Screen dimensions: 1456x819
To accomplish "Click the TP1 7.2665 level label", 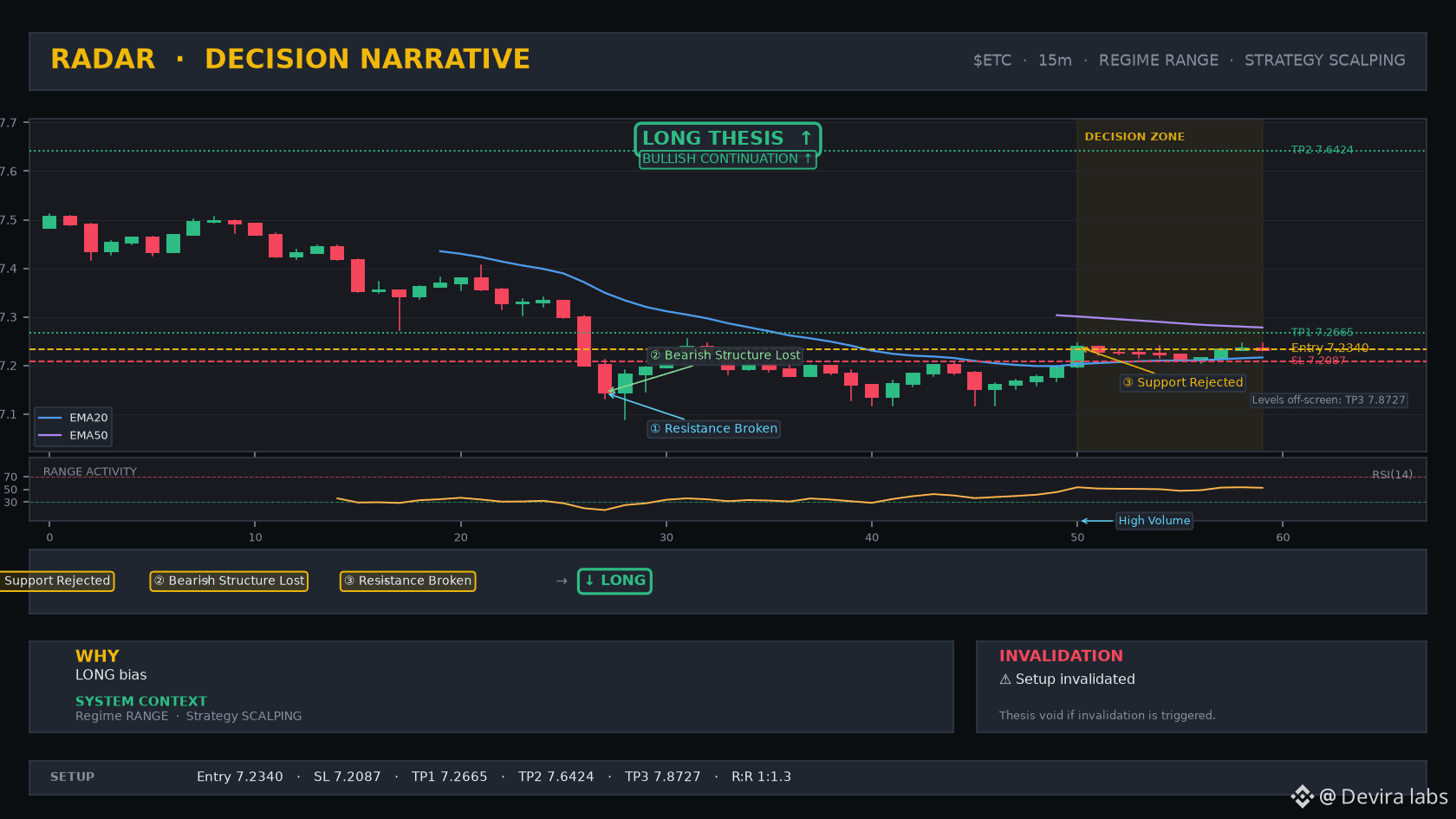I will pos(1322,333).
